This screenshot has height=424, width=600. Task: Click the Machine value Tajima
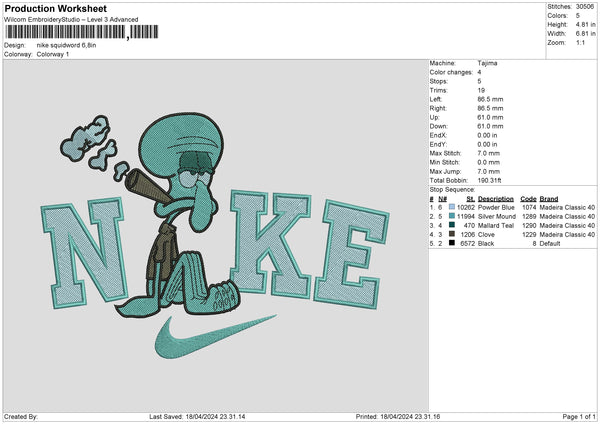[488, 63]
